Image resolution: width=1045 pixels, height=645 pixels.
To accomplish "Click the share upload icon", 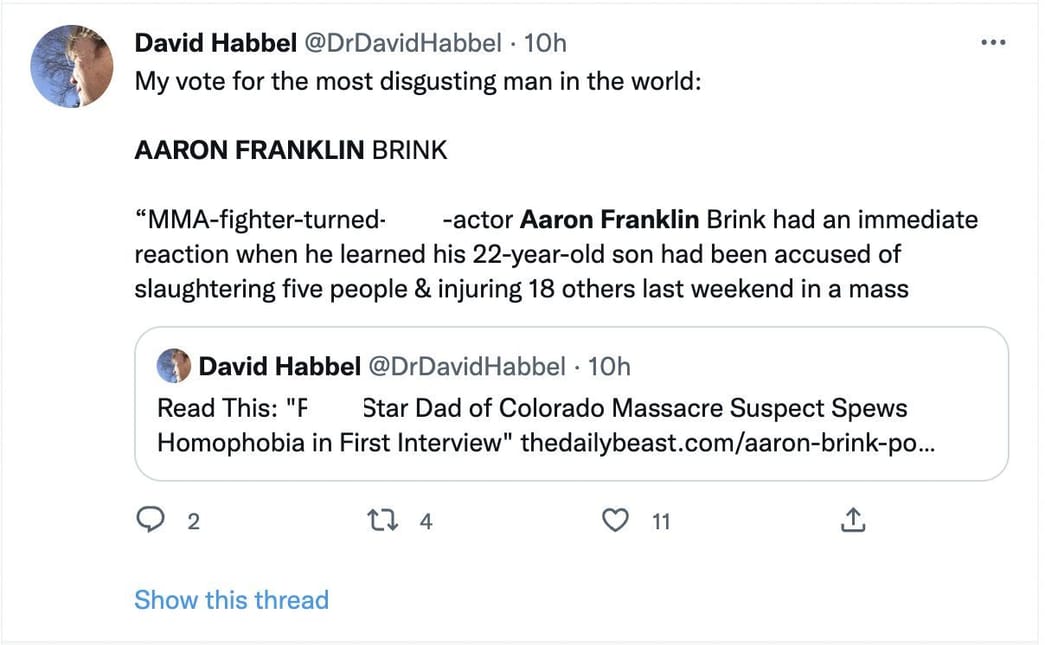I will pyautogui.click(x=852, y=520).
